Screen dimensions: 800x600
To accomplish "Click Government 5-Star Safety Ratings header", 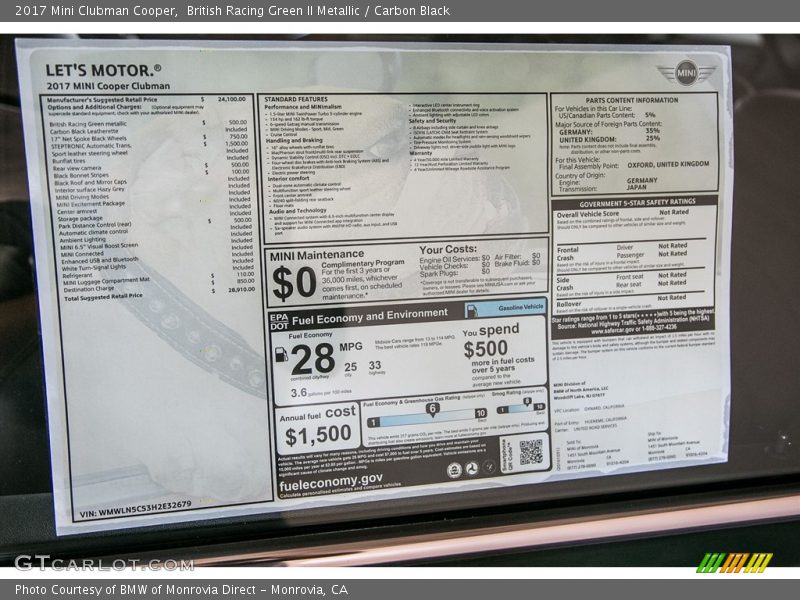I will [x=634, y=201].
